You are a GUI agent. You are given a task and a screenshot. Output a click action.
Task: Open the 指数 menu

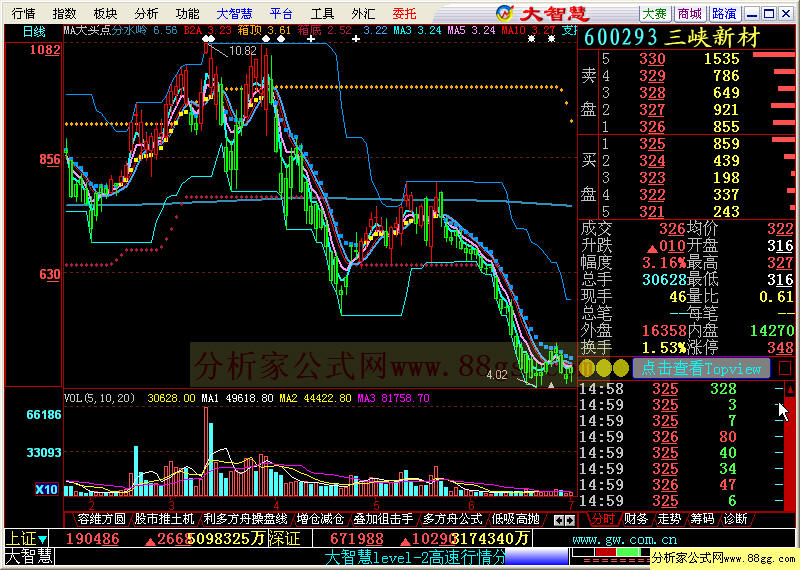pos(64,13)
